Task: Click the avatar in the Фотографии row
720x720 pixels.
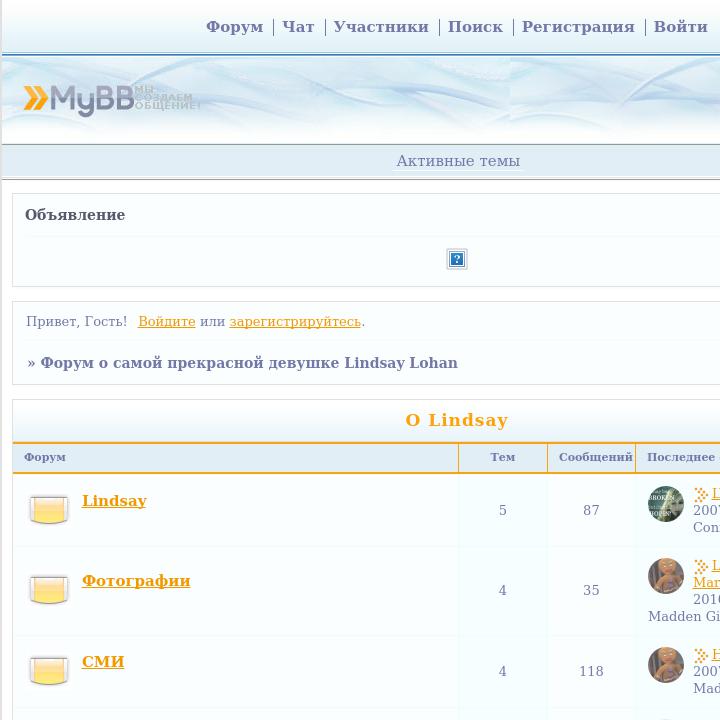Action: pyautogui.click(x=666, y=575)
